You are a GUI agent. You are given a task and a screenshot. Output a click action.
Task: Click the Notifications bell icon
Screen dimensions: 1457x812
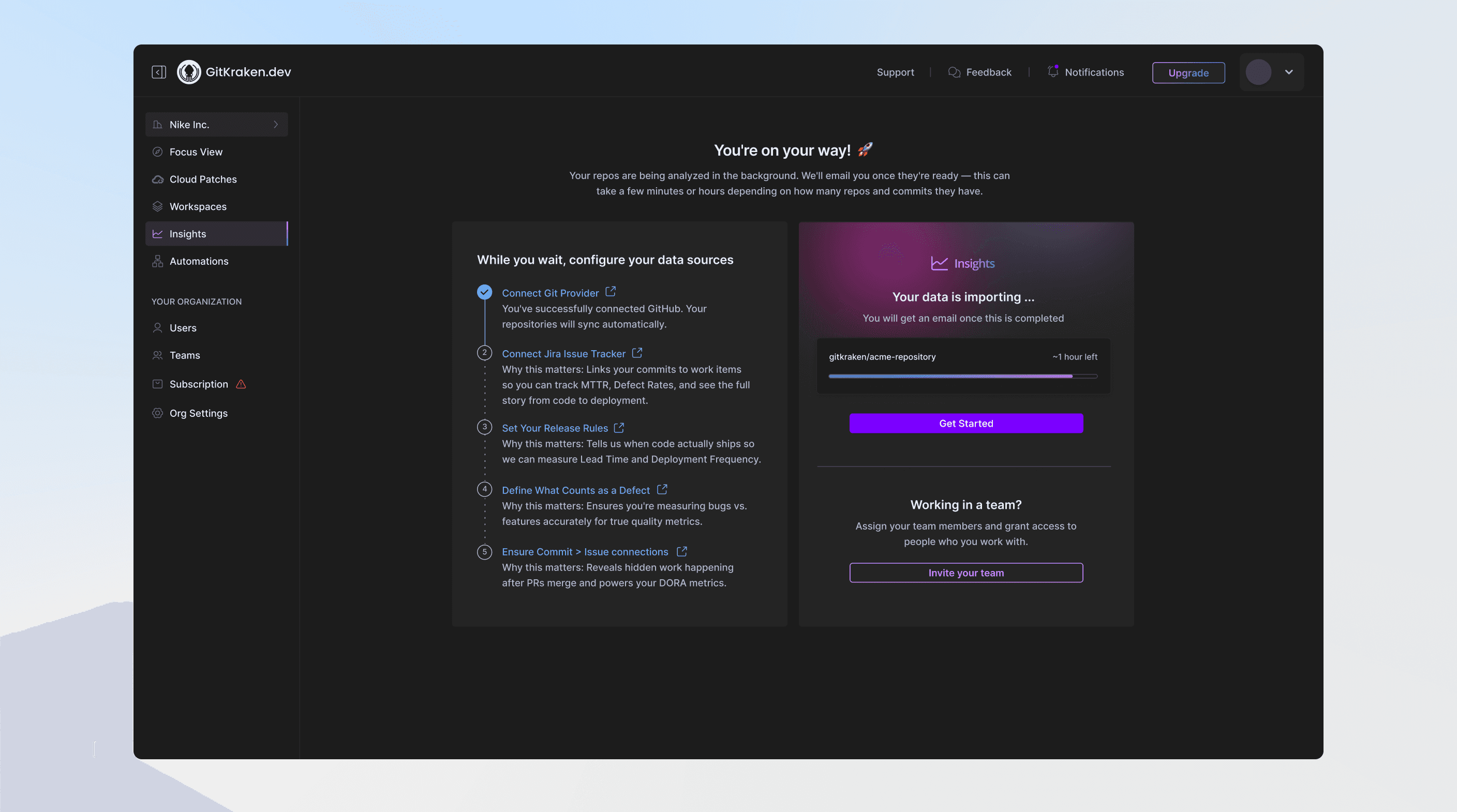click(x=1052, y=72)
